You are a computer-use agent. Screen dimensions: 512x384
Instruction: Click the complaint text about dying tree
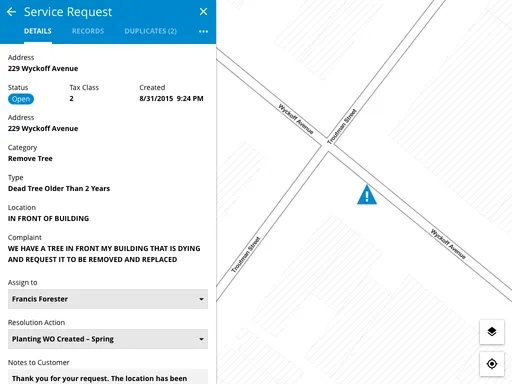[x=104, y=254]
